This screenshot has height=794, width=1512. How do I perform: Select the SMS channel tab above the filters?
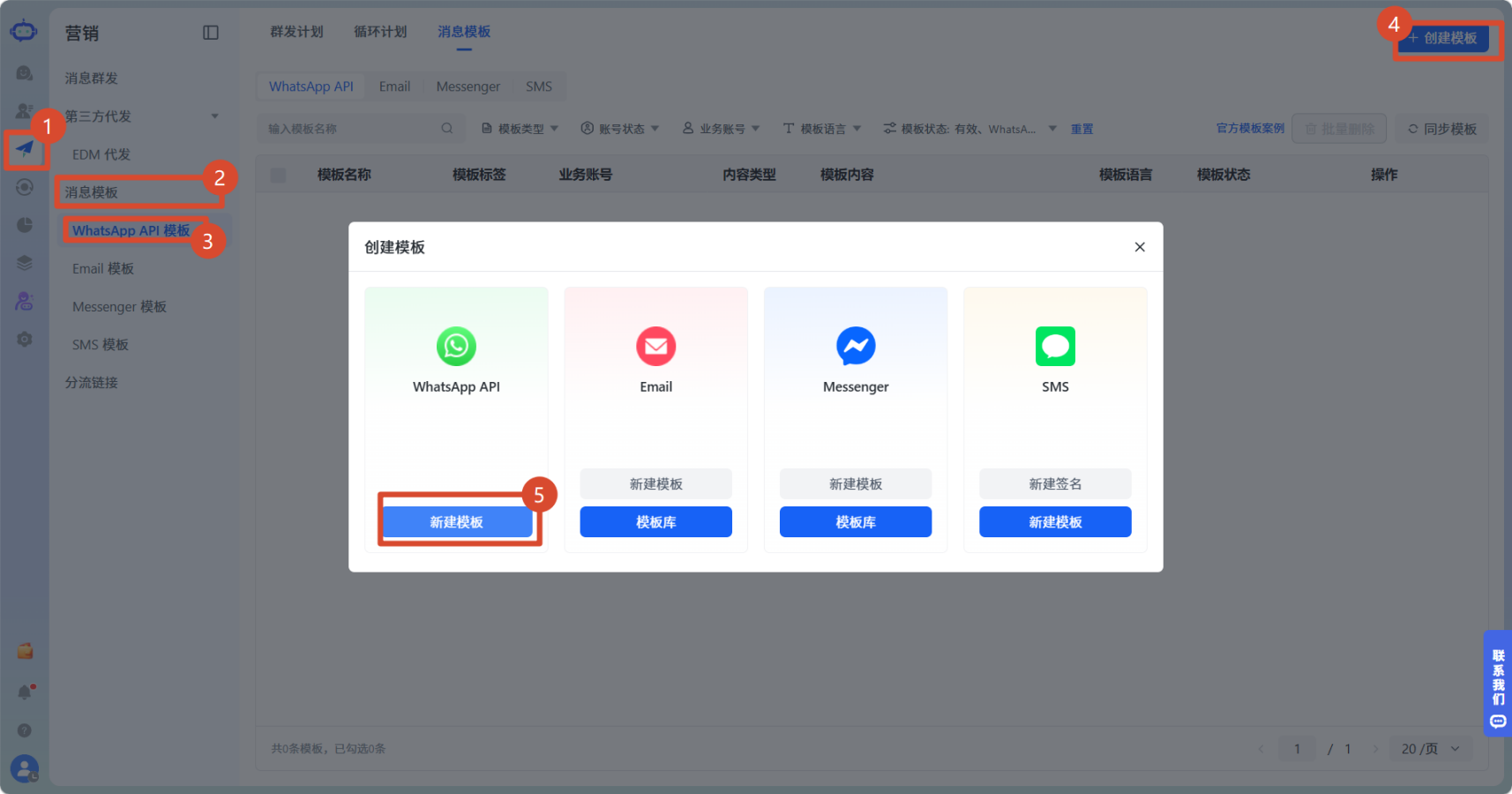coord(539,86)
